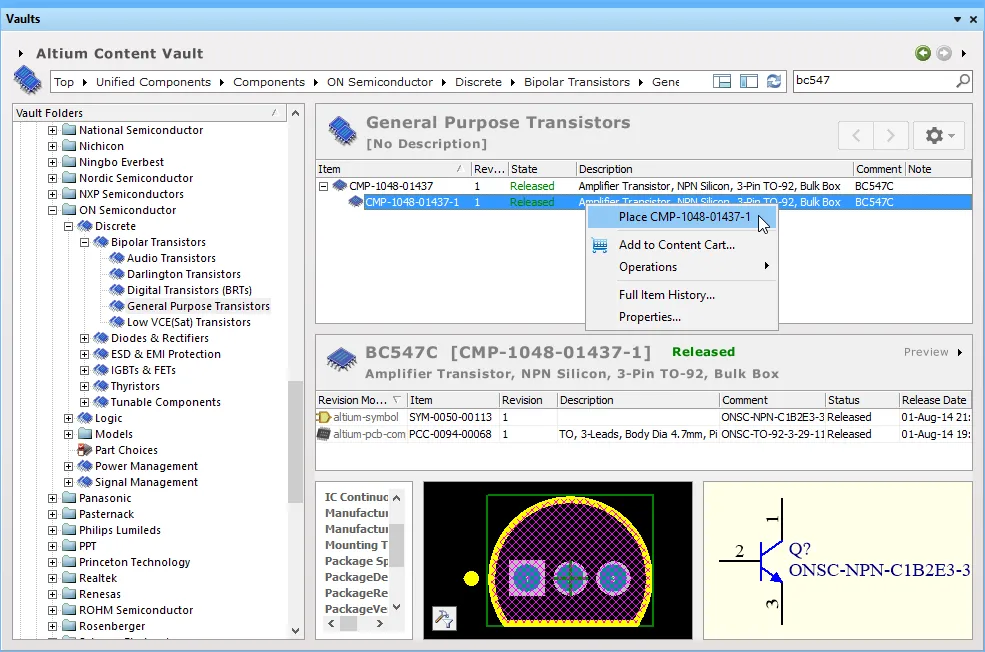Click the Discrete breadcrumb
Viewport: 985px width, 652px height.
478,82
